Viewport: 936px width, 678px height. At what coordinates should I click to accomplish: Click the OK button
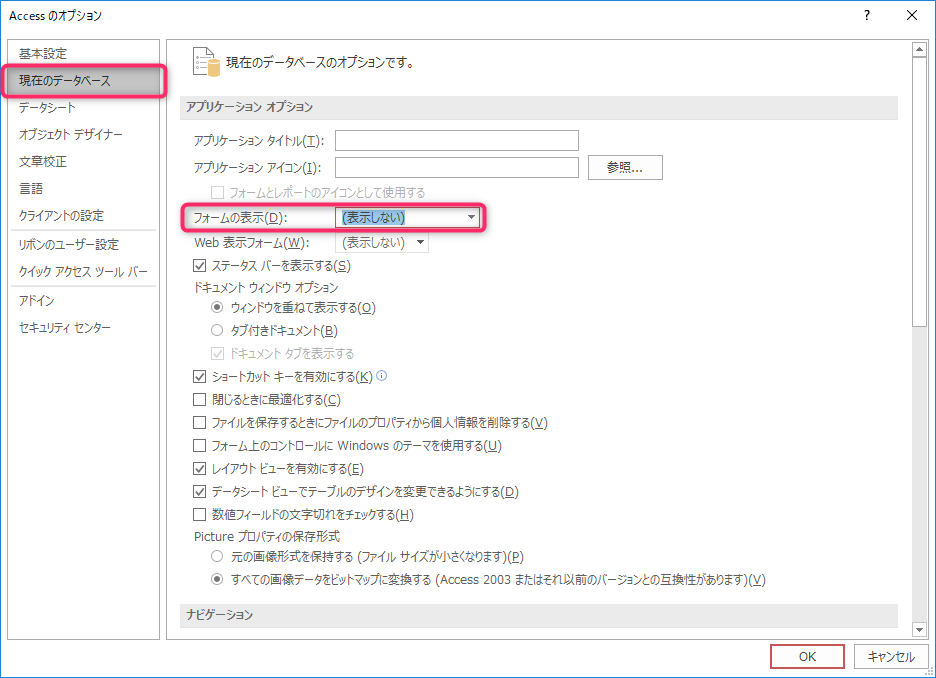click(x=807, y=657)
